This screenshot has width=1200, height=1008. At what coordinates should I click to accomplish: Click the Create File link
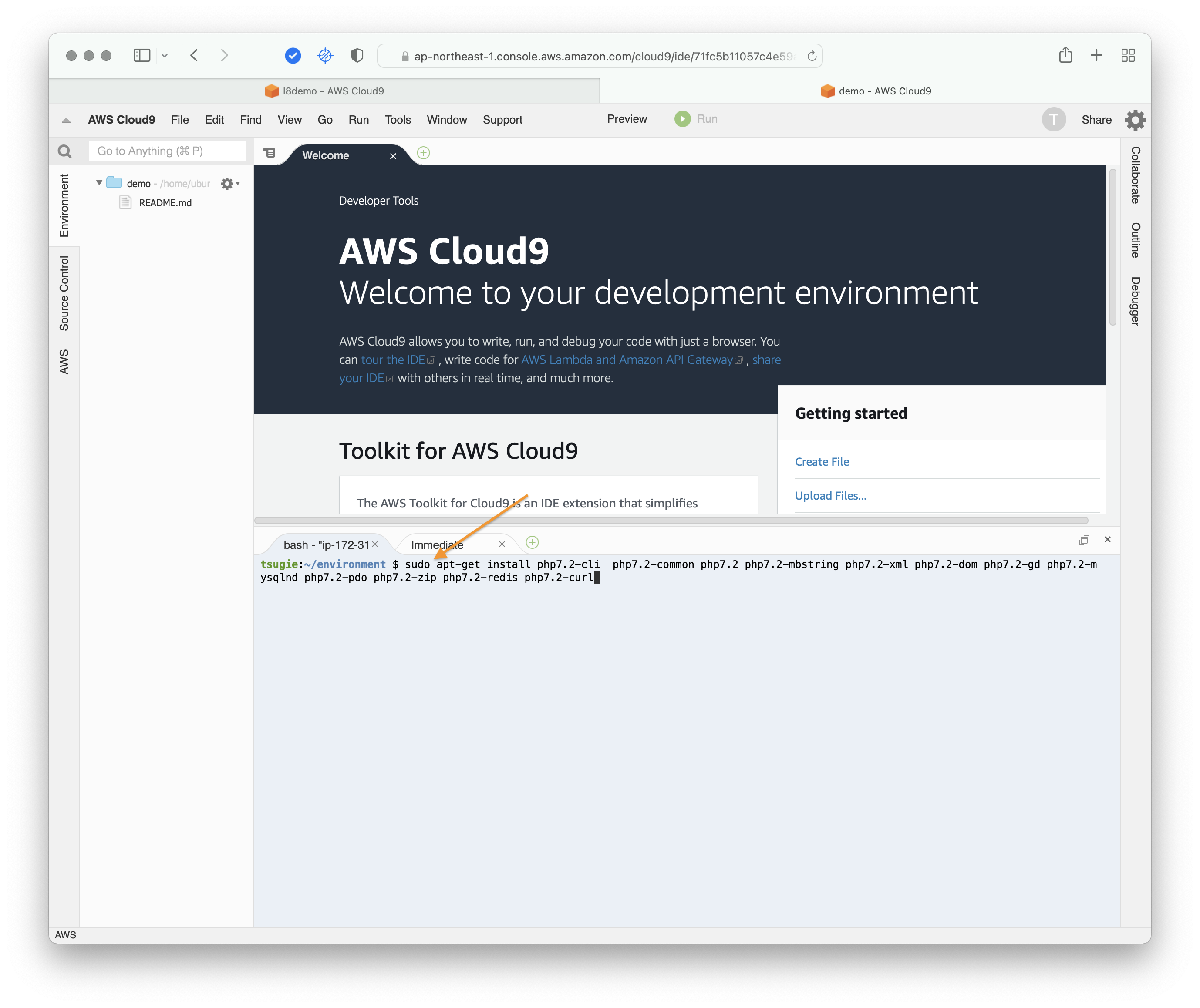point(822,462)
